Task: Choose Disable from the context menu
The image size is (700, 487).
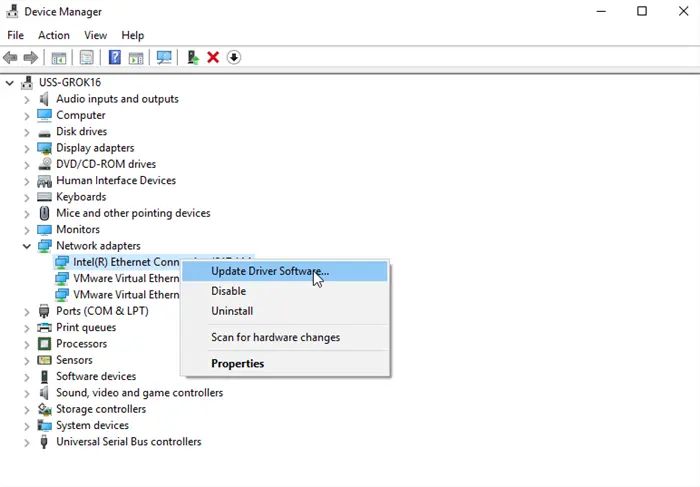Action: pyautogui.click(x=284, y=291)
